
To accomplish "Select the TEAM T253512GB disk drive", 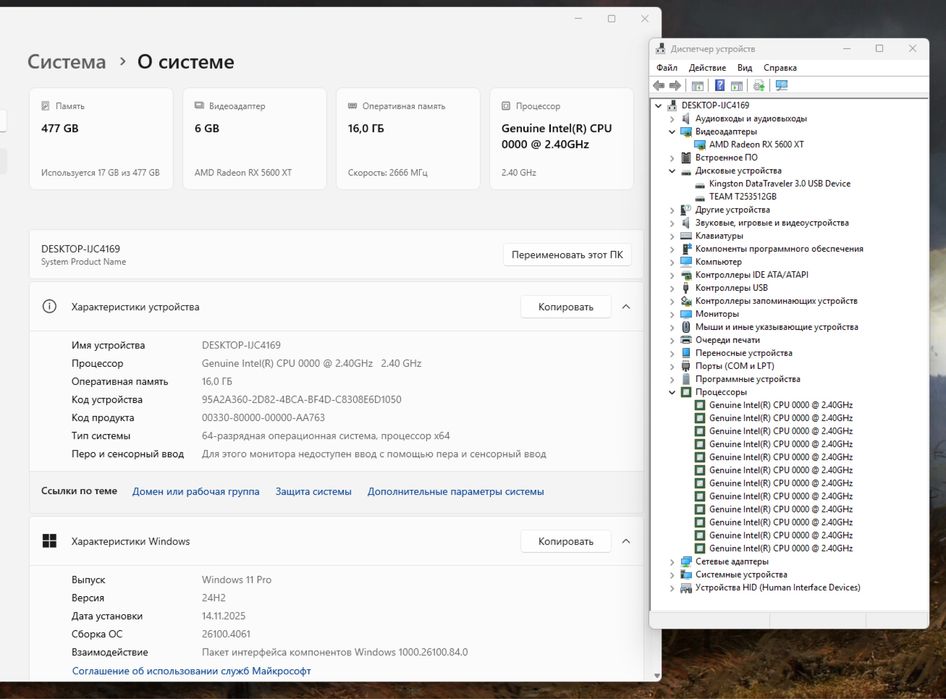I will (x=742, y=196).
